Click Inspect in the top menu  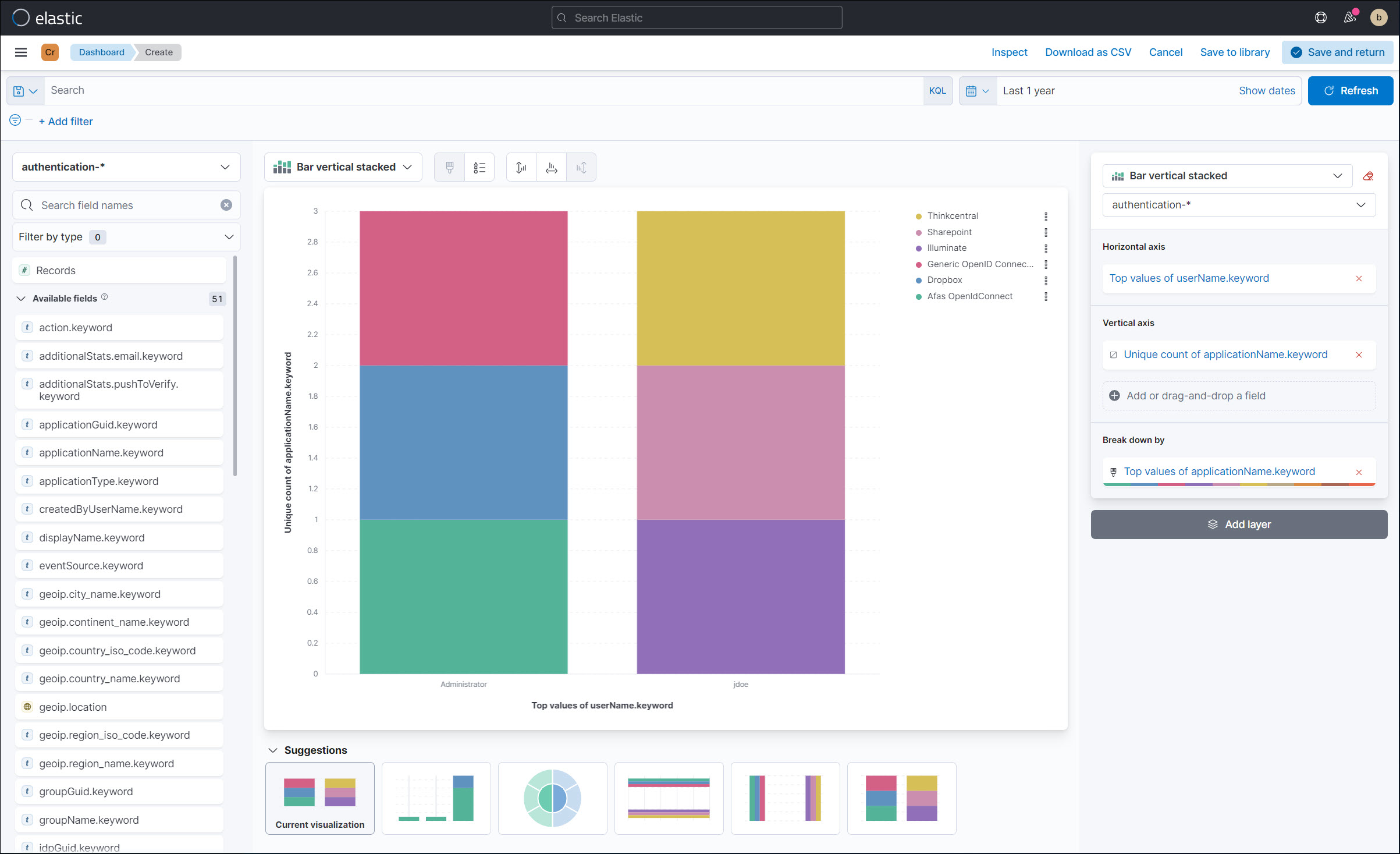pyautogui.click(x=1010, y=52)
